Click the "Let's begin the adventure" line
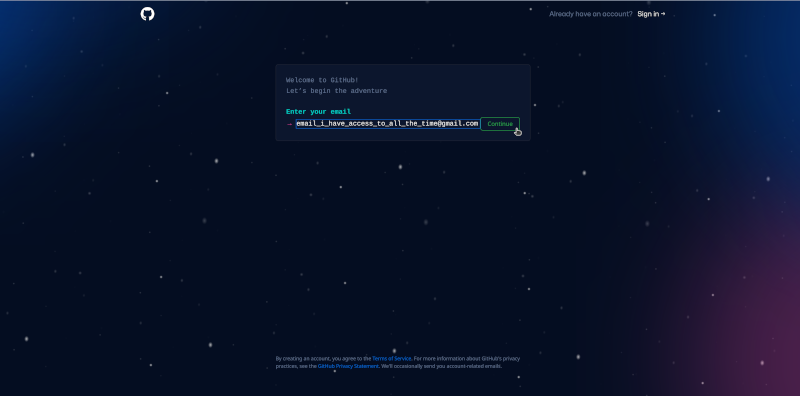This screenshot has width=800, height=396. click(x=336, y=91)
